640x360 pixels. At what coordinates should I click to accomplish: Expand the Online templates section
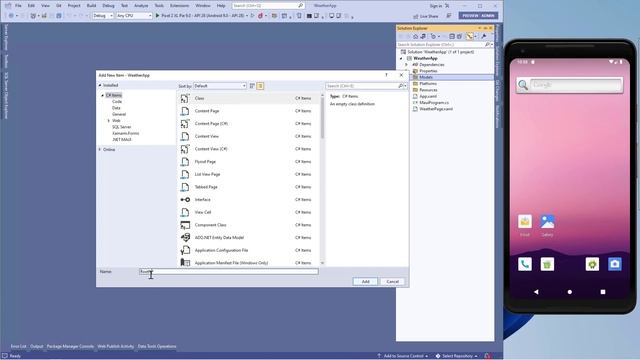click(x=100, y=149)
